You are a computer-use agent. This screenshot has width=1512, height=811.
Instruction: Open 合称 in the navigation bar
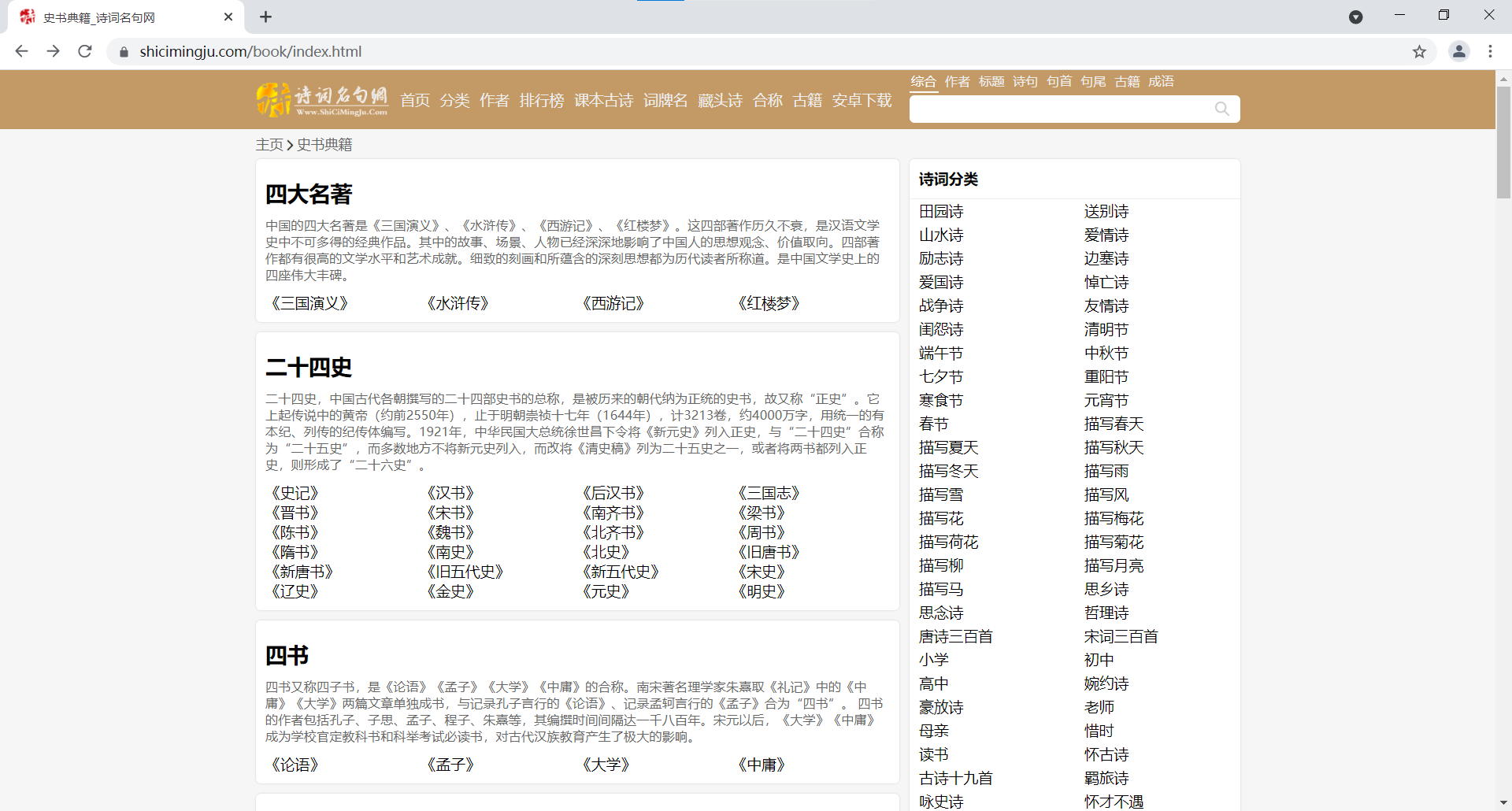tap(768, 100)
